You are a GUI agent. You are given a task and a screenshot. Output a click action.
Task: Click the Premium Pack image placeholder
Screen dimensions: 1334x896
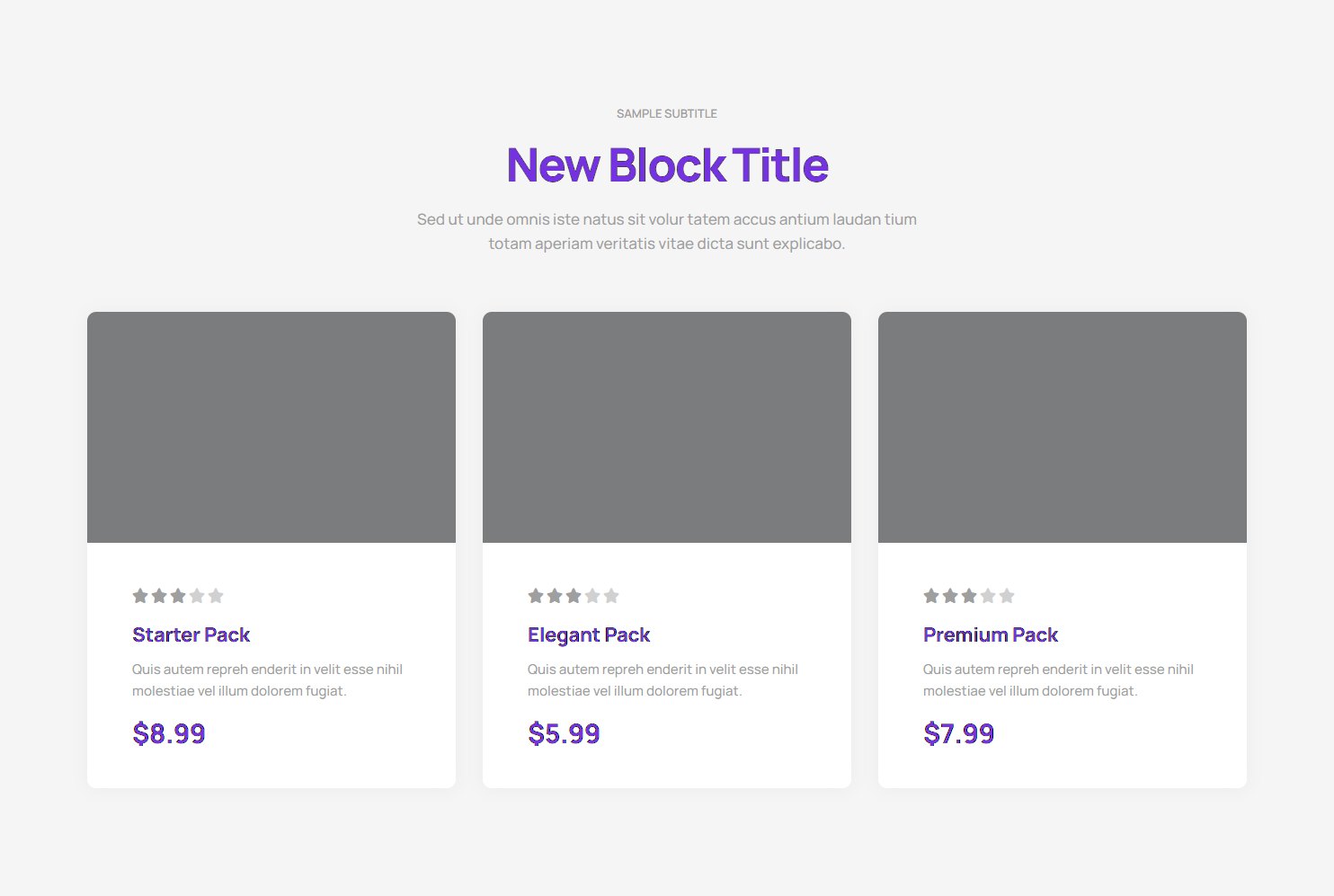(1063, 427)
